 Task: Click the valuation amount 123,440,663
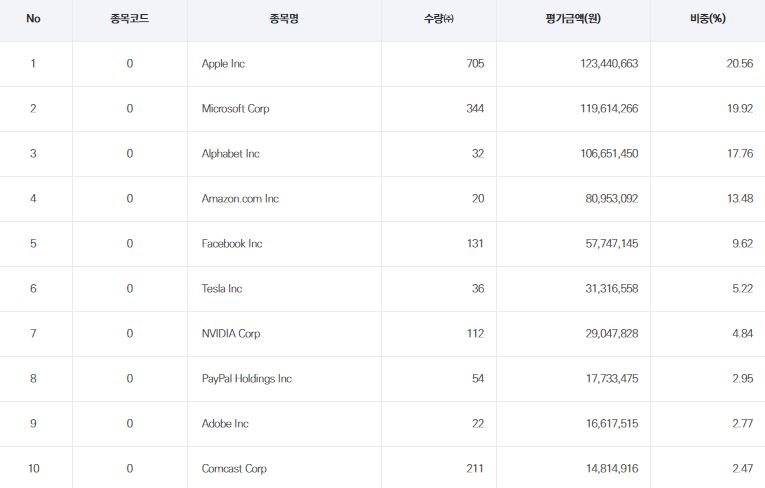609,63
